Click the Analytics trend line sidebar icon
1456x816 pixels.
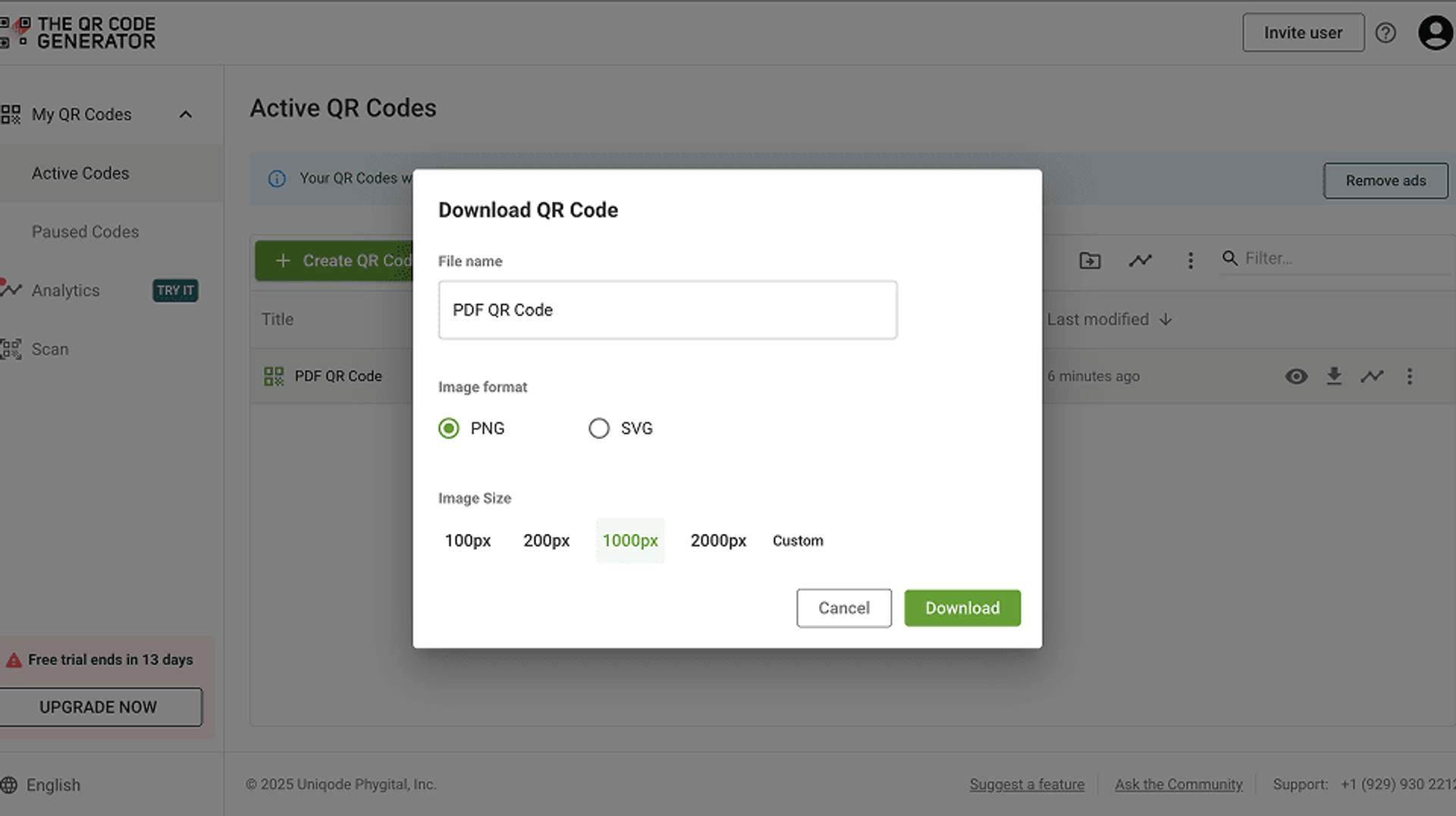(11, 288)
